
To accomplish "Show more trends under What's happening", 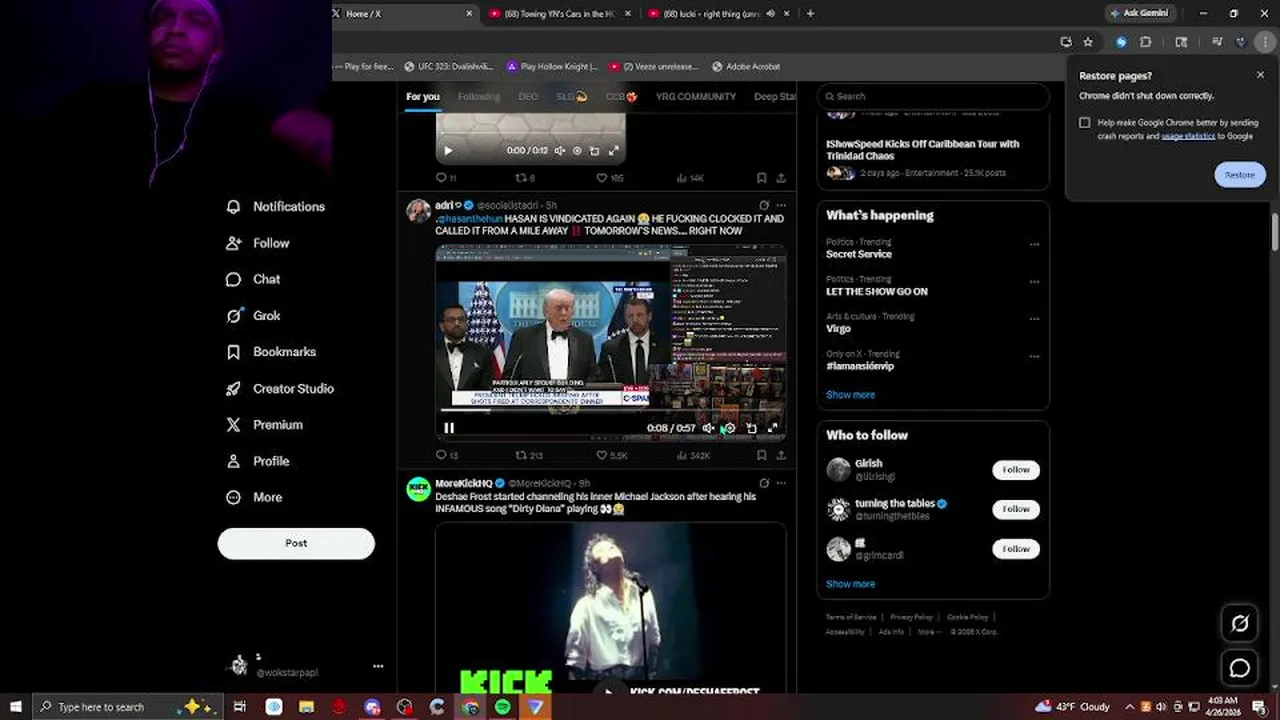I will pos(850,395).
